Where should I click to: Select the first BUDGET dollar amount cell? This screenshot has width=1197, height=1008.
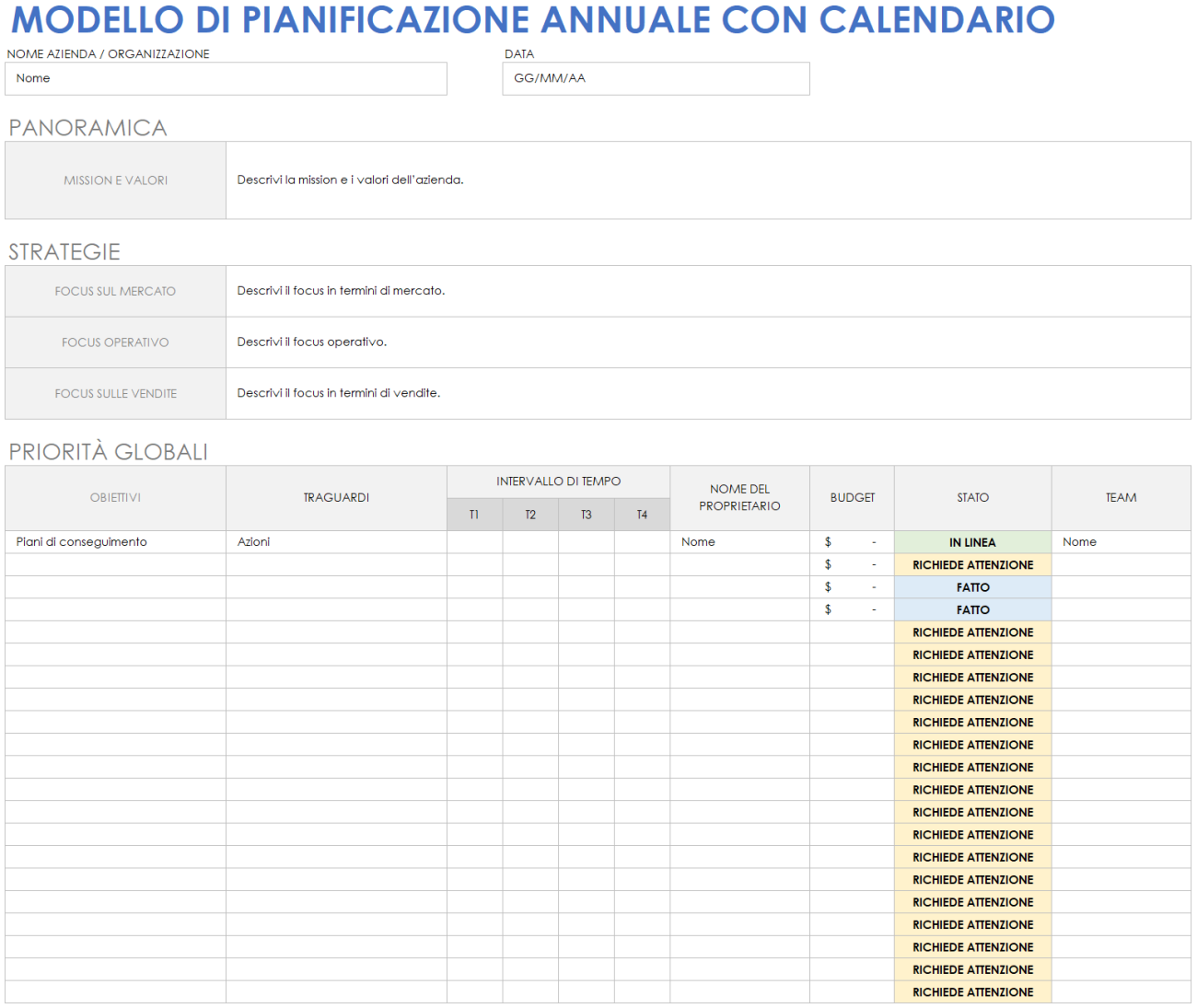[x=851, y=542]
